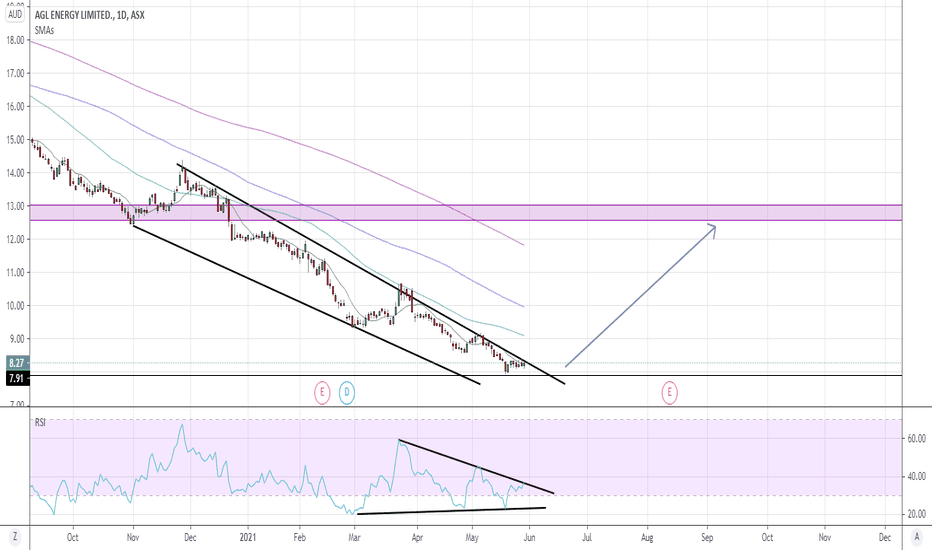Click the 16.00 price axis label

click(x=16, y=107)
